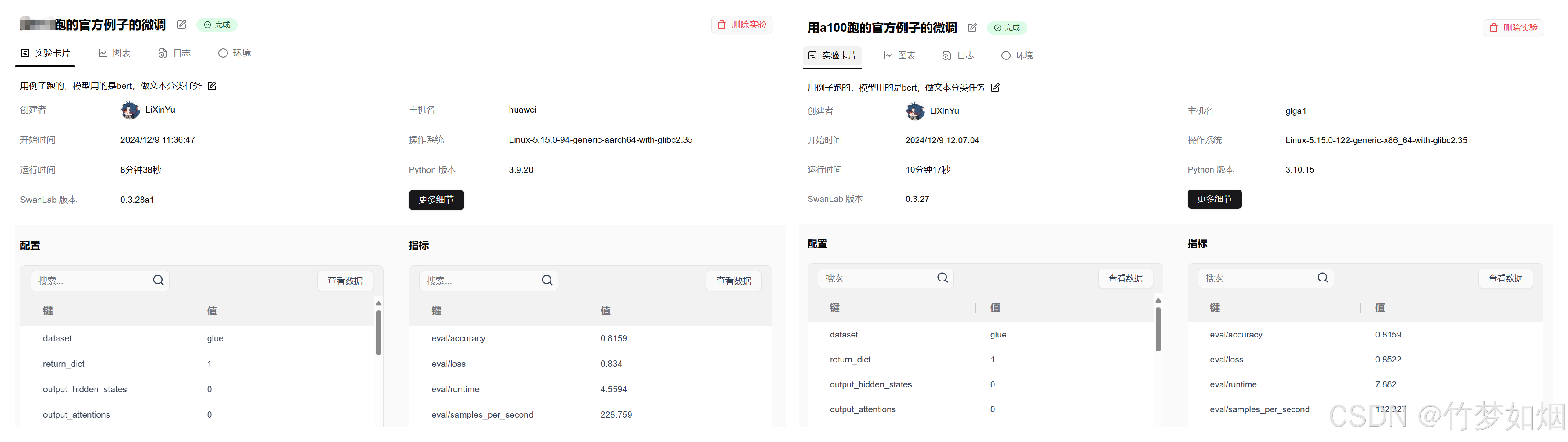Screen dimensions: 1568x442
Task: Click the magnifier icon in right 指标 panel
Action: pos(1322,277)
